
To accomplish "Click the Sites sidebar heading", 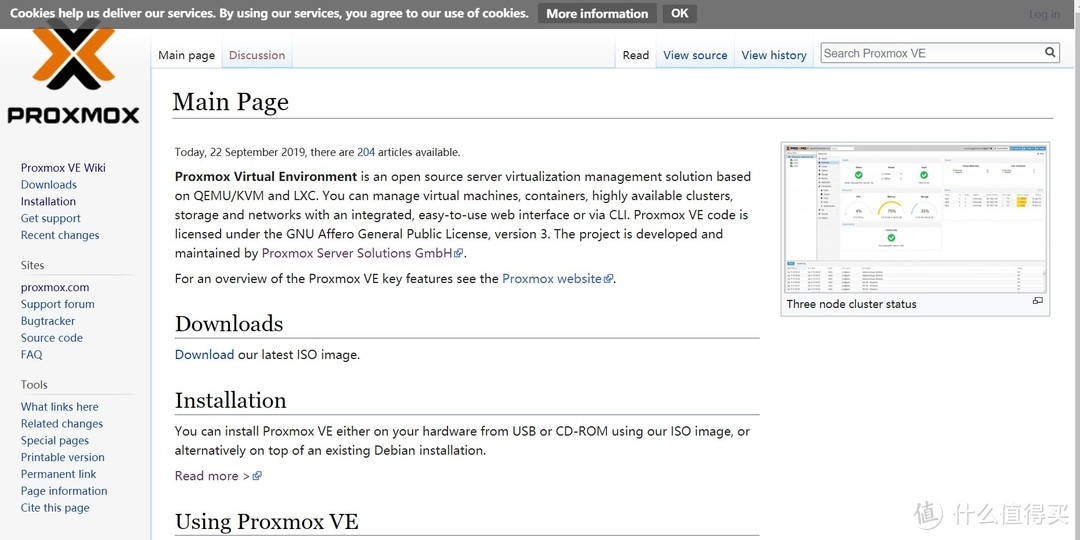I will click(x=32, y=265).
